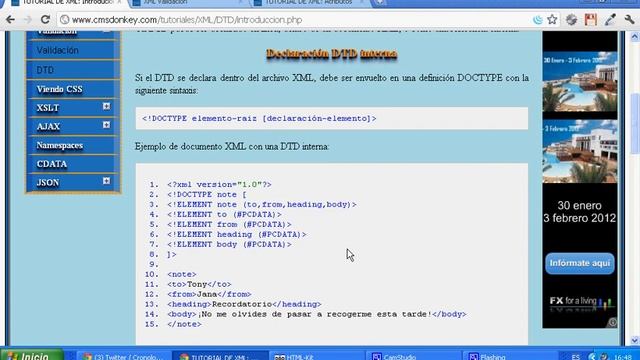Click code line 14 body message
The image size is (640, 360).
coord(317,314)
